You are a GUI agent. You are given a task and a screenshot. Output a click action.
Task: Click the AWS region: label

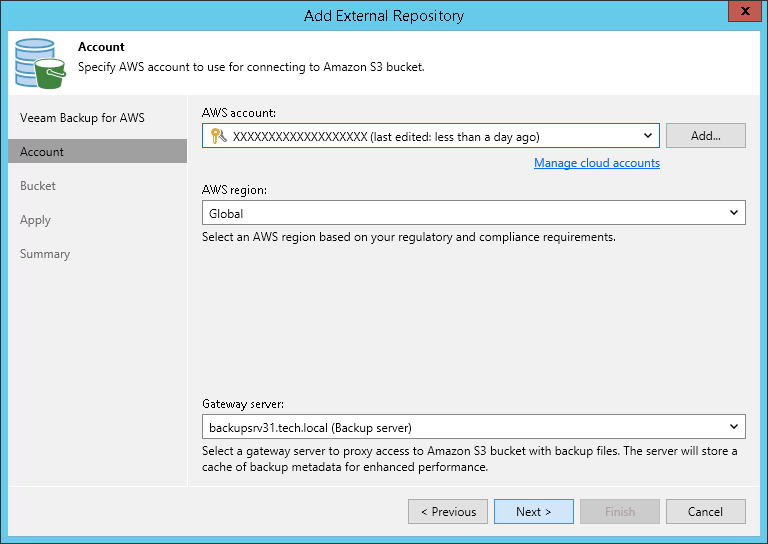[x=234, y=189]
